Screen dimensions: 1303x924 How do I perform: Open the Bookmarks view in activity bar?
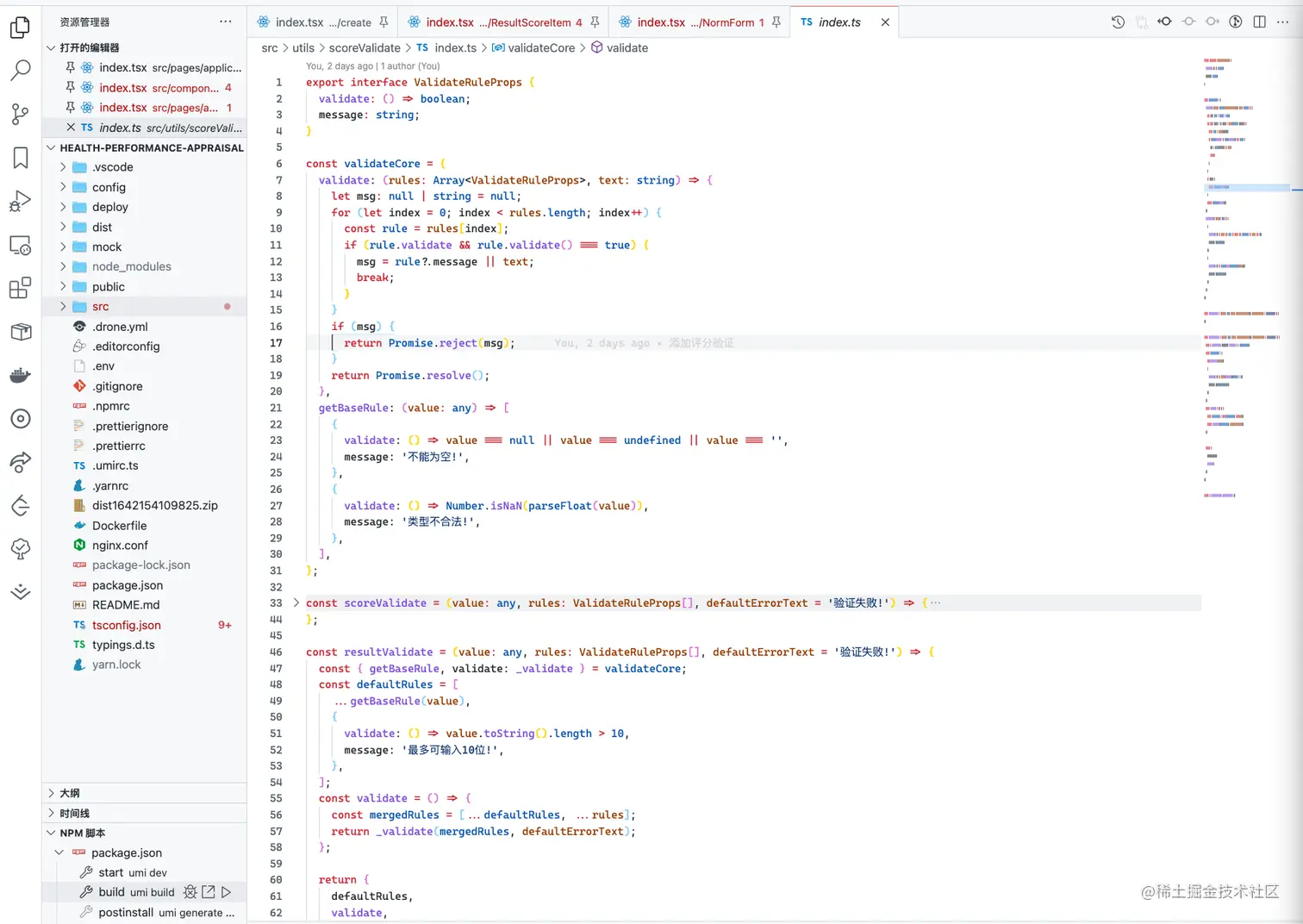click(x=20, y=157)
